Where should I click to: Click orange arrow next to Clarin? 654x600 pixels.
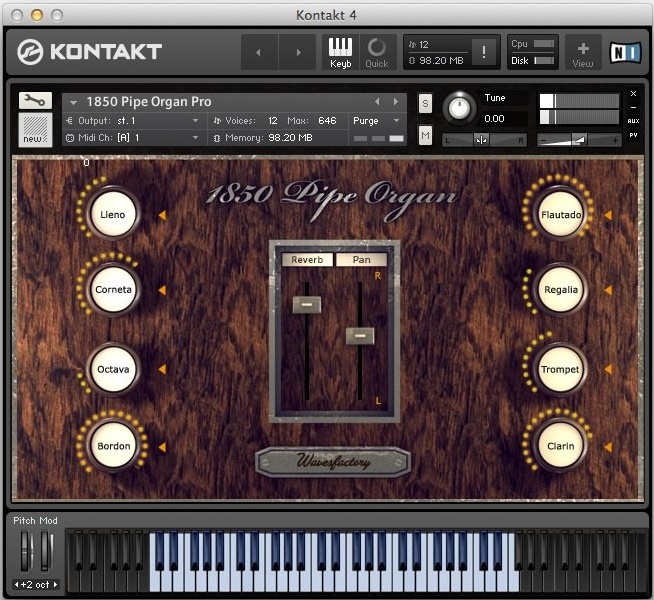pyautogui.click(x=608, y=447)
